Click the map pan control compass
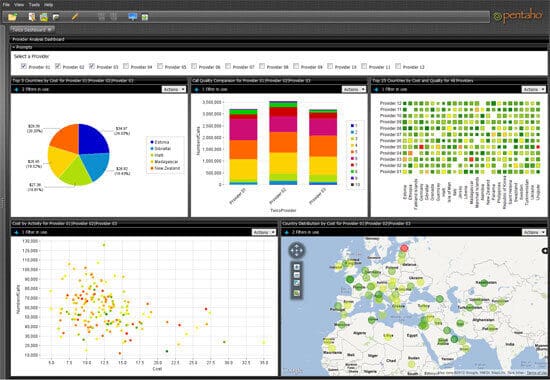The height and width of the screenshot is (380, 550). (297, 251)
